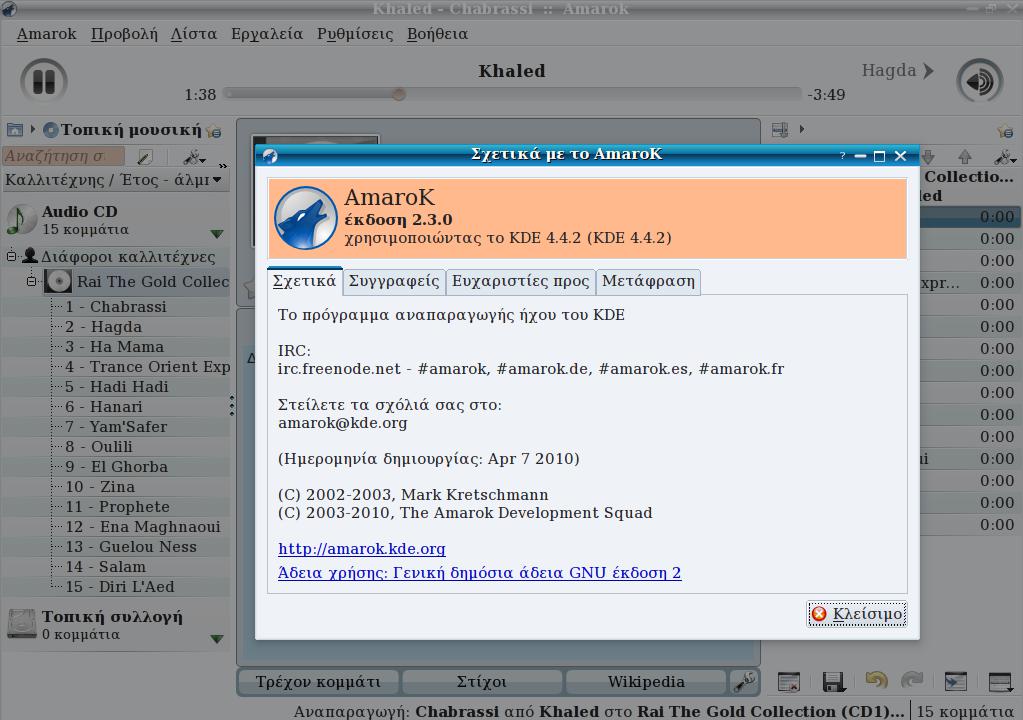1023x720 pixels.
Task: Open the Λίστα menu
Action: pyautogui.click(x=194, y=34)
